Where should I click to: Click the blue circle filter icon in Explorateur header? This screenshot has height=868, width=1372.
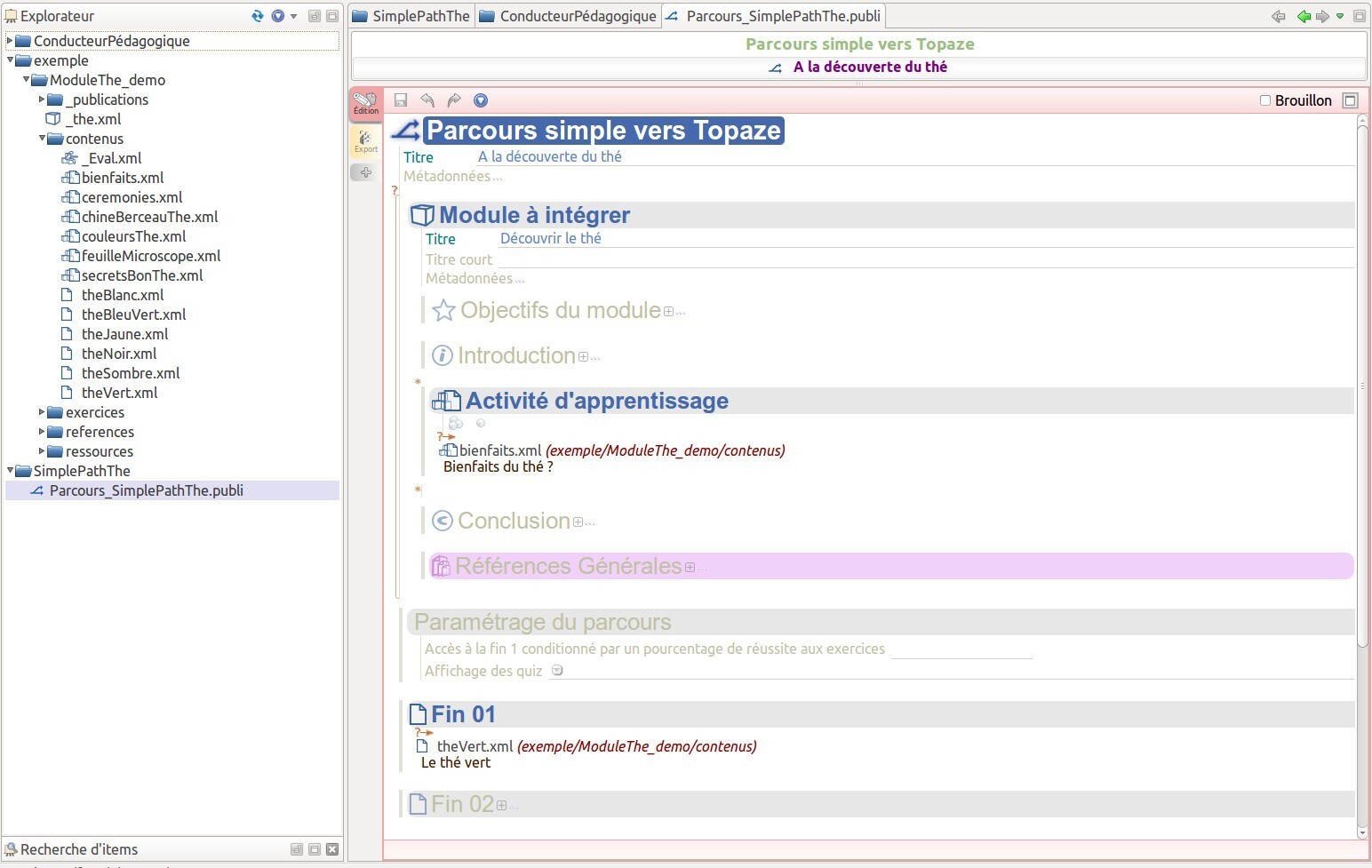pos(278,16)
